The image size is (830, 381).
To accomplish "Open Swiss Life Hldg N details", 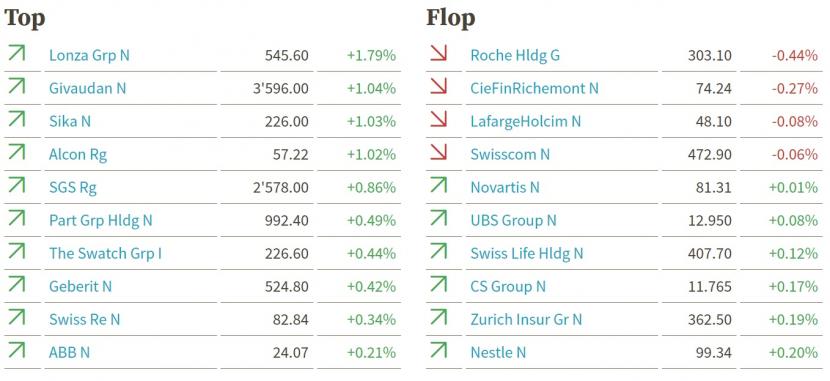I will tap(527, 253).
